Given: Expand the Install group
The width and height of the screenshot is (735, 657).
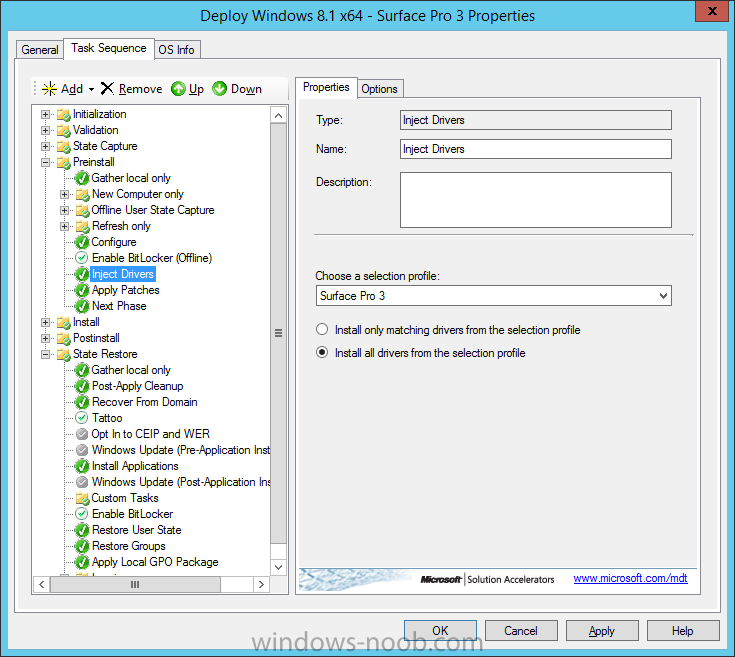Looking at the screenshot, I should click(x=45, y=322).
